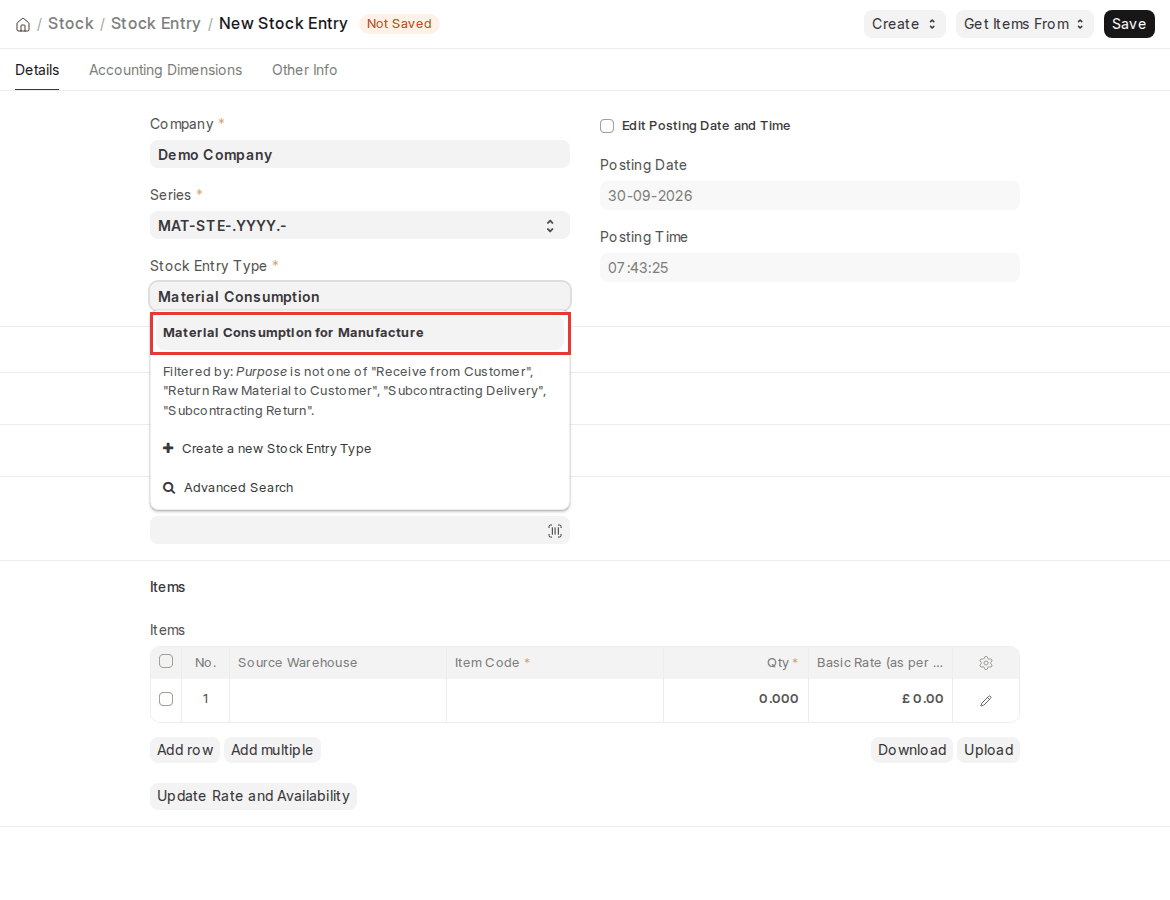The image size is (1170, 900).
Task: Open Other Info tab
Action: 304,69
